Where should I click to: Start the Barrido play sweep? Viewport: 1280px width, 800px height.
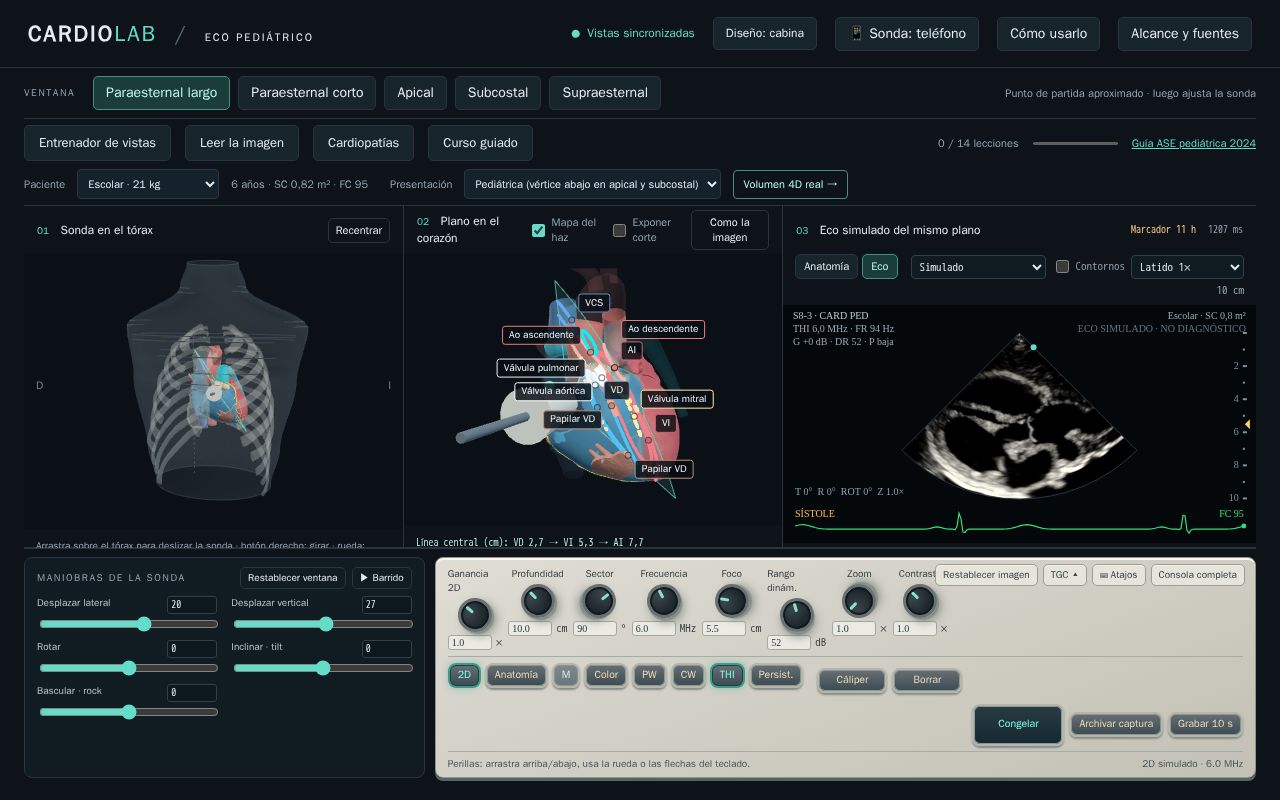coord(382,578)
